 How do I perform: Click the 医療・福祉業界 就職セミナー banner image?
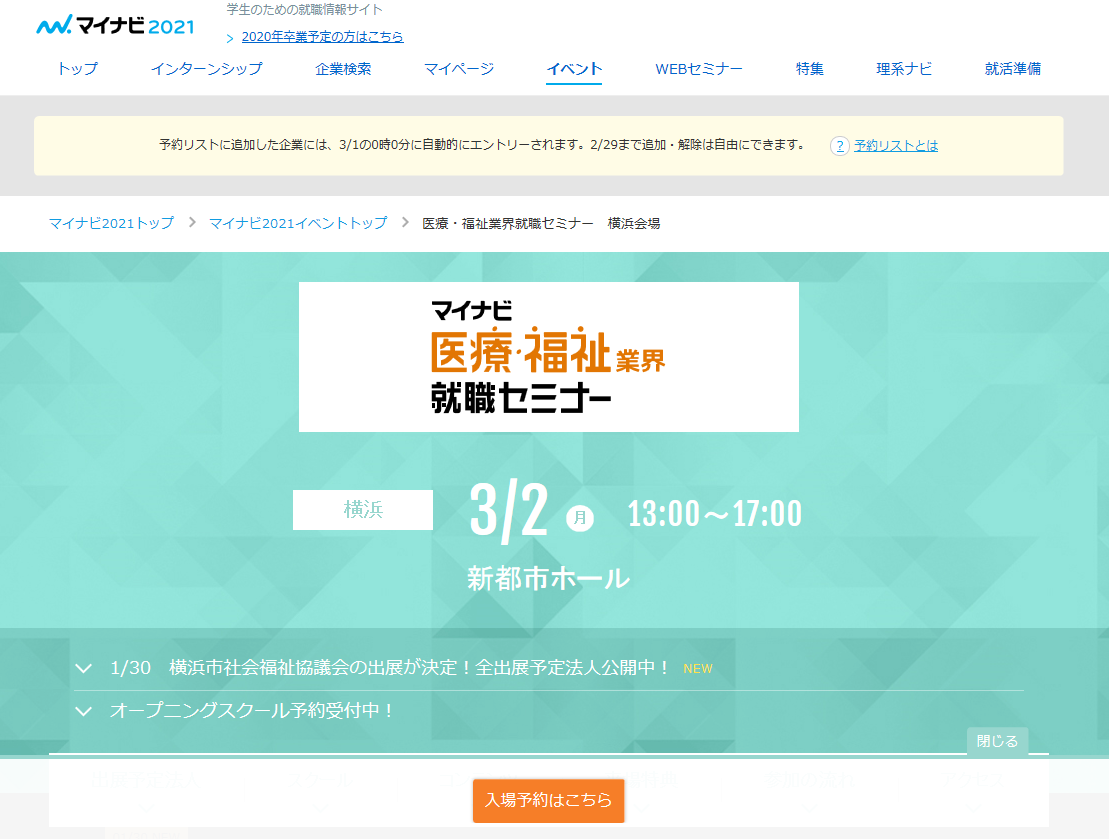[549, 357]
